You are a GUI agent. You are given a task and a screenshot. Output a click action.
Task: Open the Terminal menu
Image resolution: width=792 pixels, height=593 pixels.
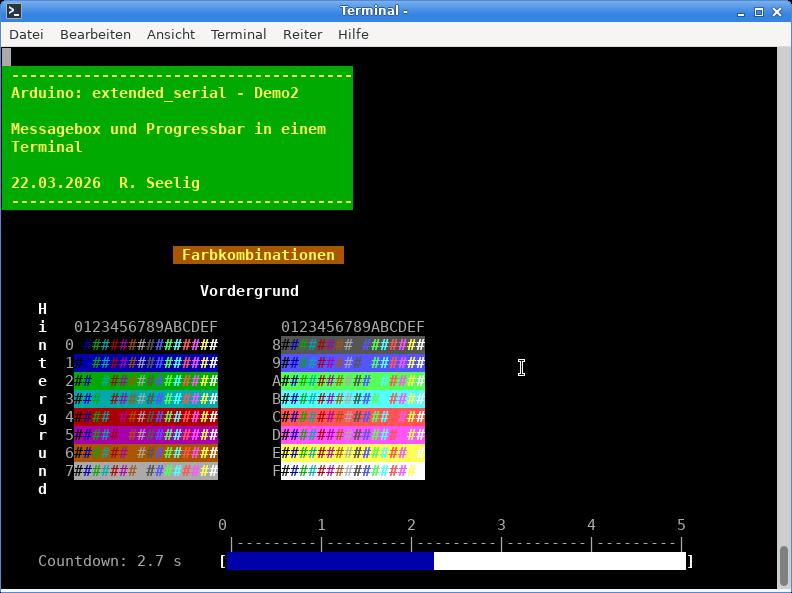(238, 34)
